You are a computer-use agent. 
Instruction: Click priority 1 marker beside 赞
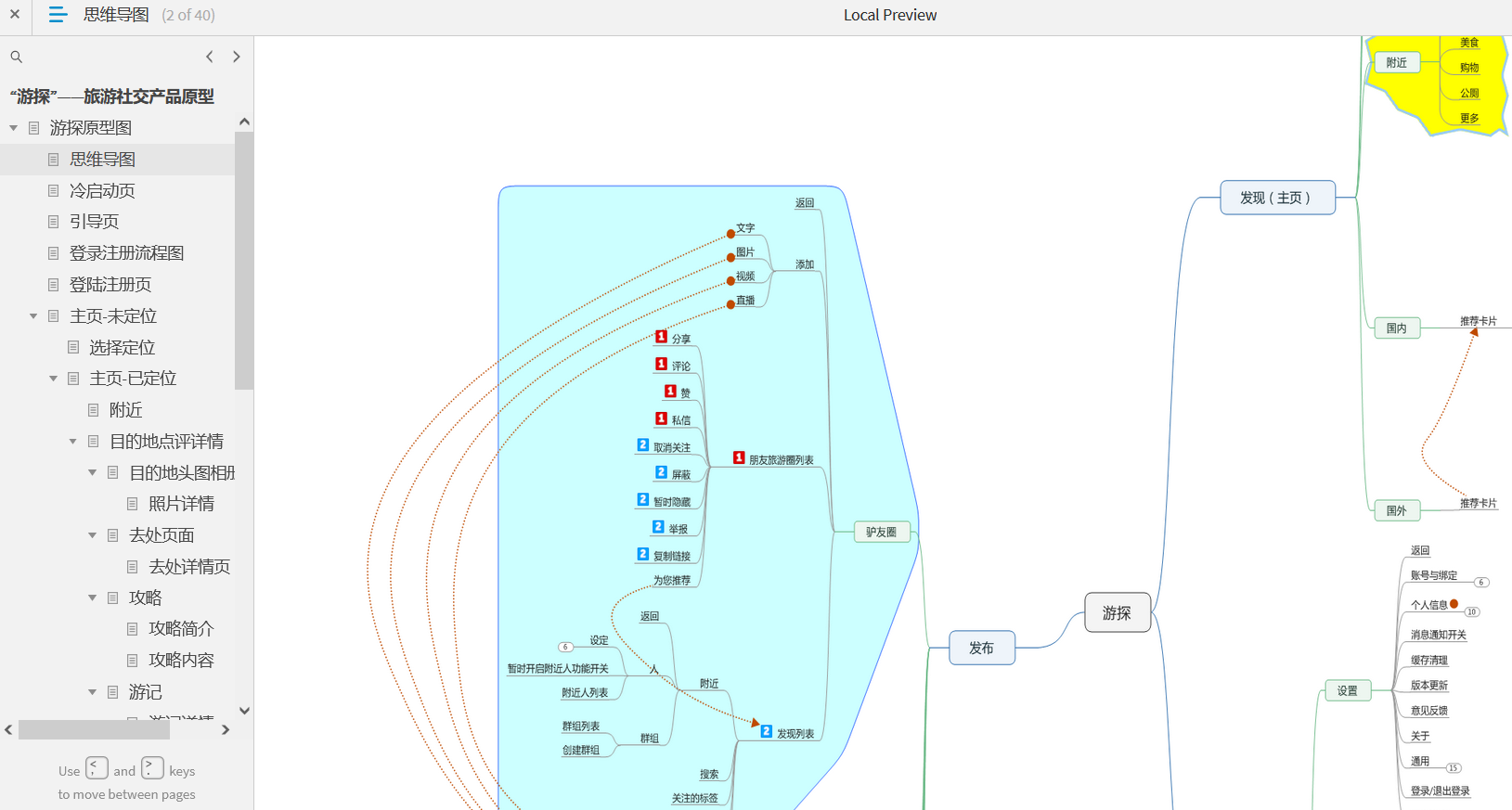pyautogui.click(x=670, y=391)
